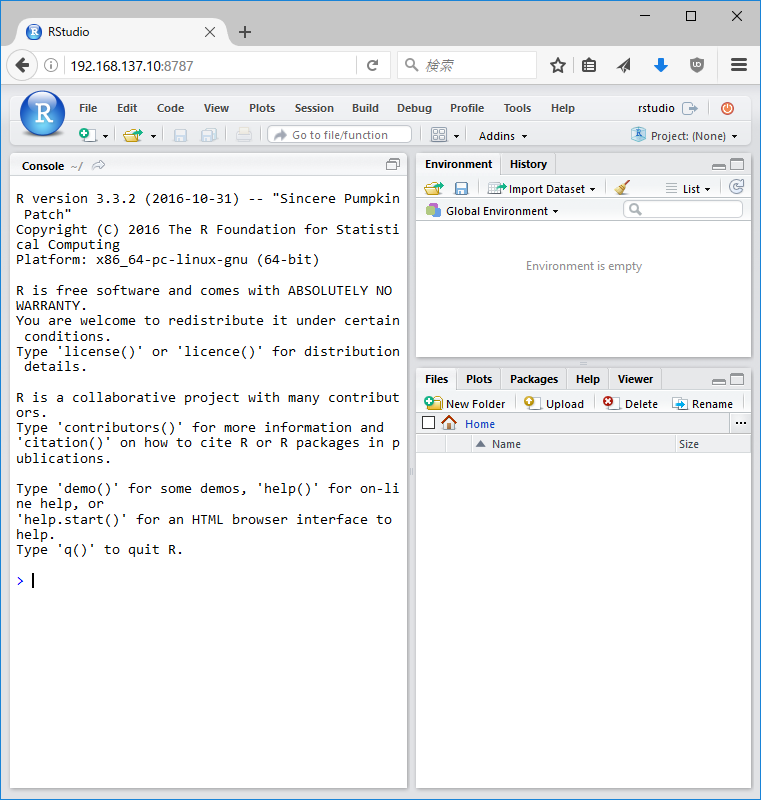The image size is (761, 800).
Task: Toggle the select all files checkbox
Action: click(x=429, y=423)
